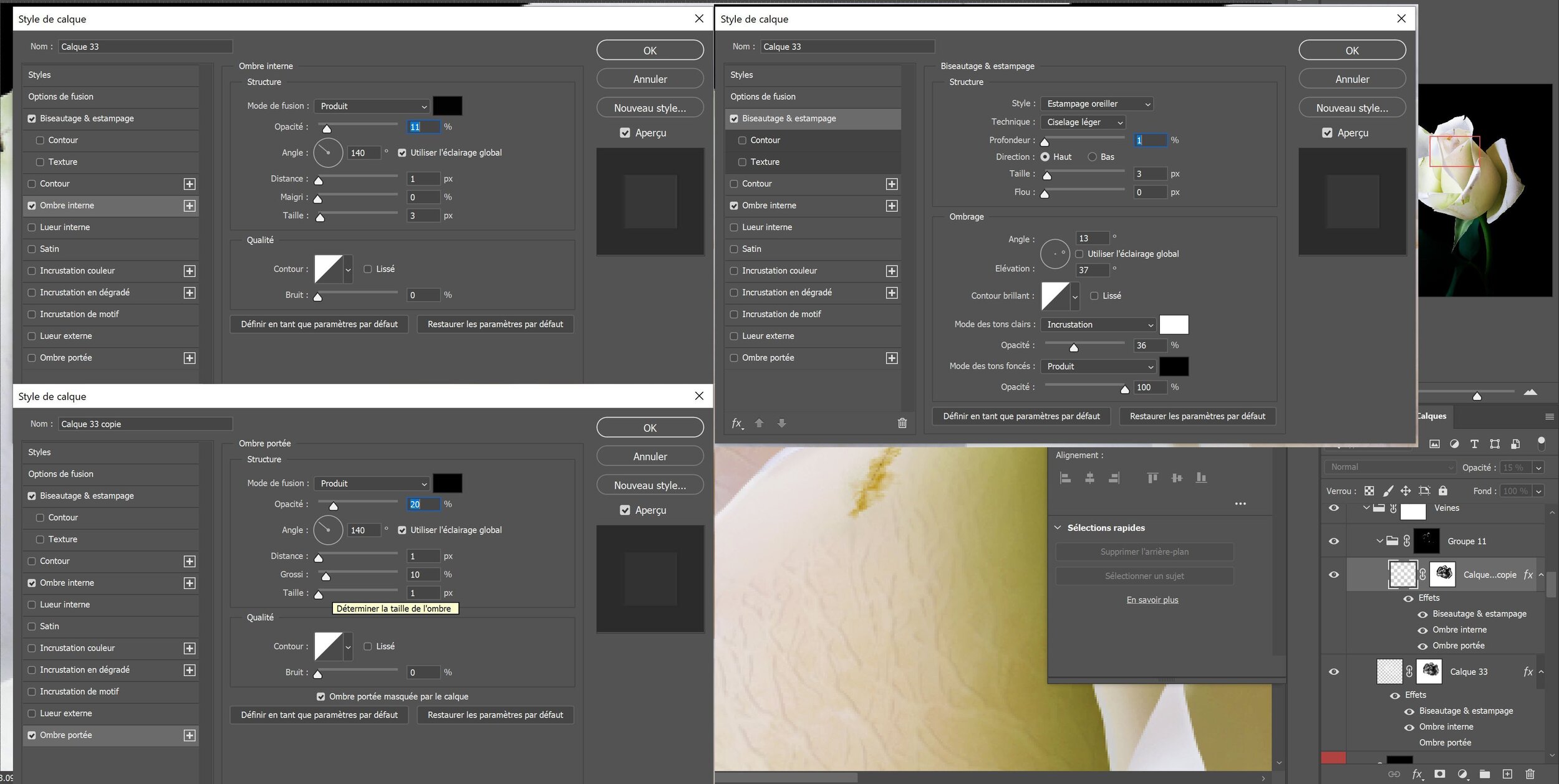
Task: Click the add layer mask icon in Calques panel
Action: pyautogui.click(x=1439, y=774)
